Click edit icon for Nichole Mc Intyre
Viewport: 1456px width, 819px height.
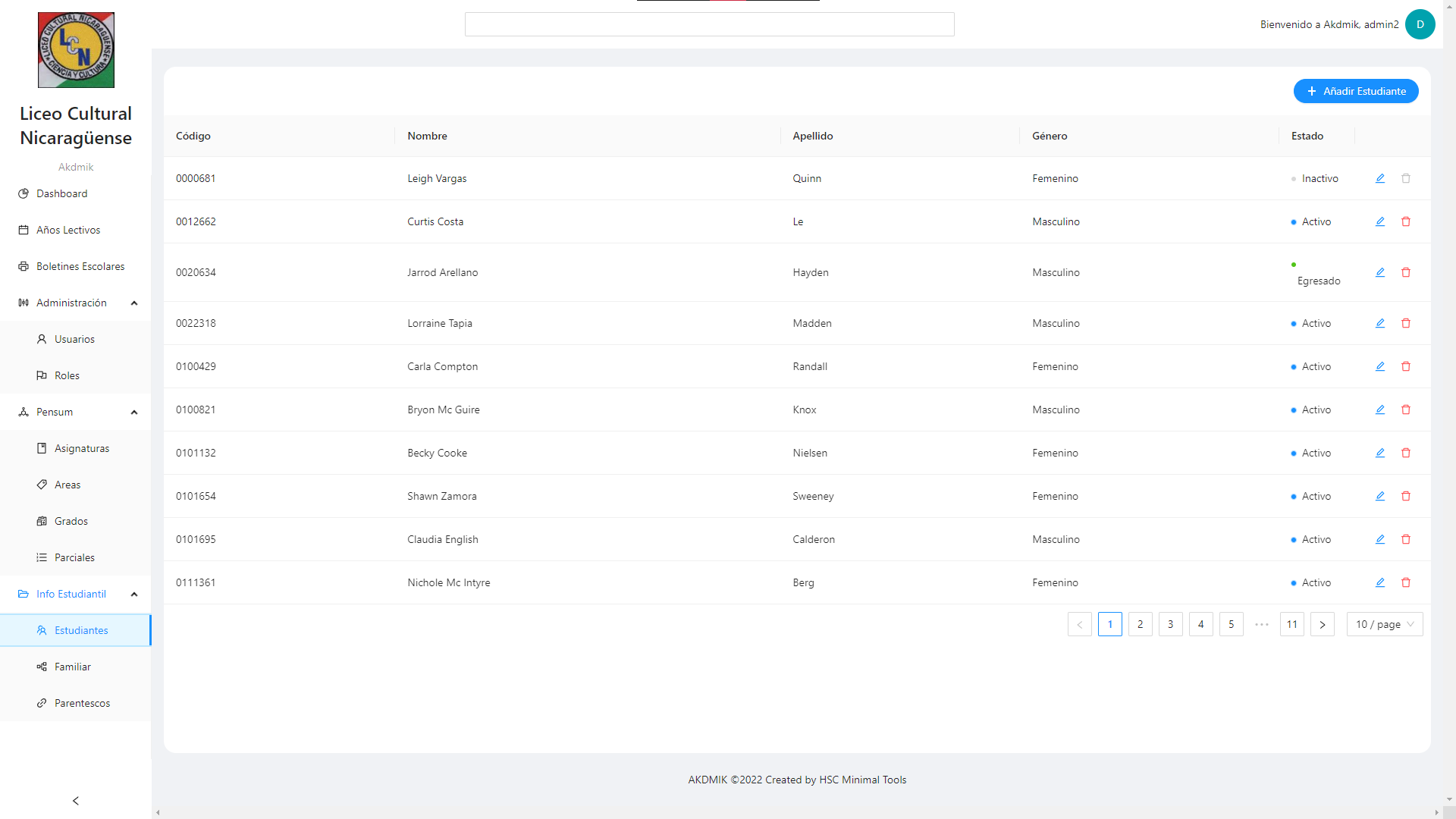(x=1380, y=582)
